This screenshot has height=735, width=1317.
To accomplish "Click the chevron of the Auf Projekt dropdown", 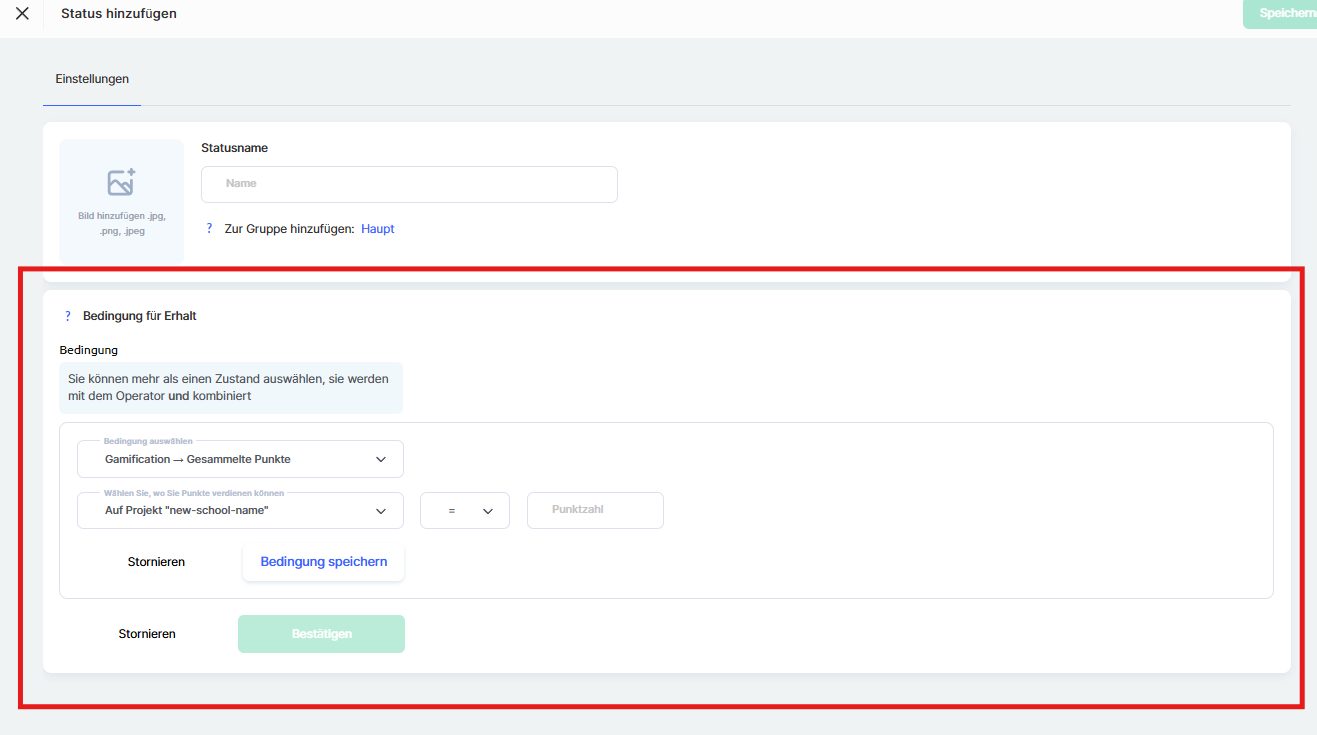I will coord(381,511).
